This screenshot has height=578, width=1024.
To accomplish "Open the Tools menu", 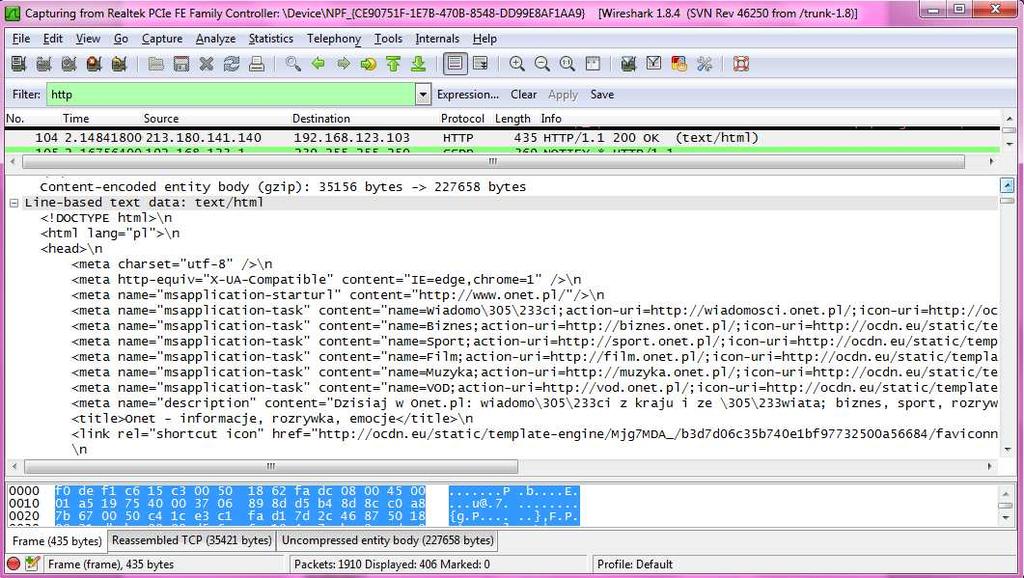I will (388, 39).
